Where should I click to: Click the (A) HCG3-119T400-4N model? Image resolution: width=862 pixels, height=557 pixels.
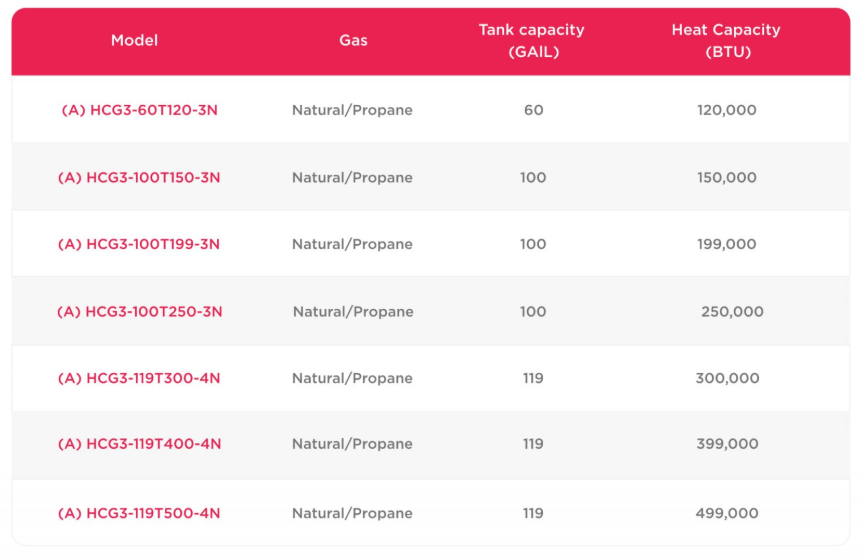pos(139,444)
